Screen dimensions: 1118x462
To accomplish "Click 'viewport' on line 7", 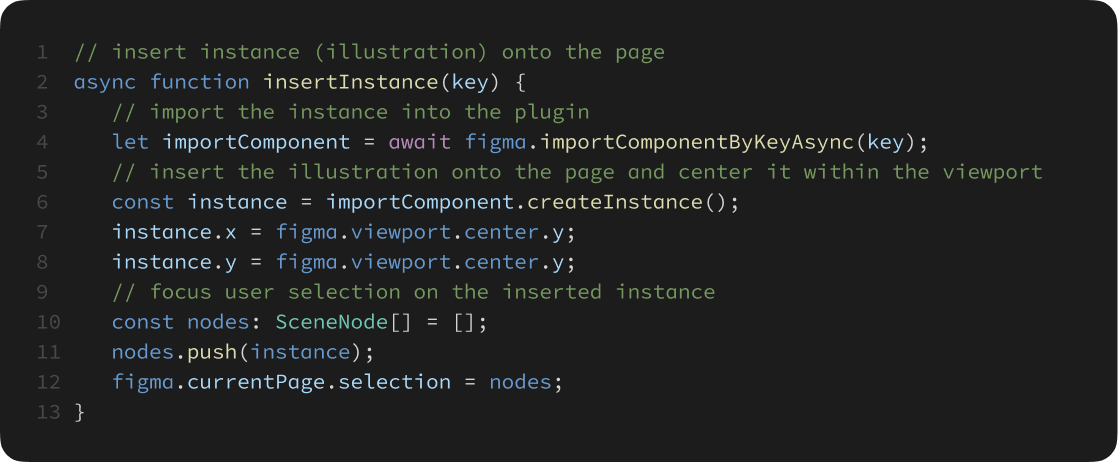I will click(401, 232).
